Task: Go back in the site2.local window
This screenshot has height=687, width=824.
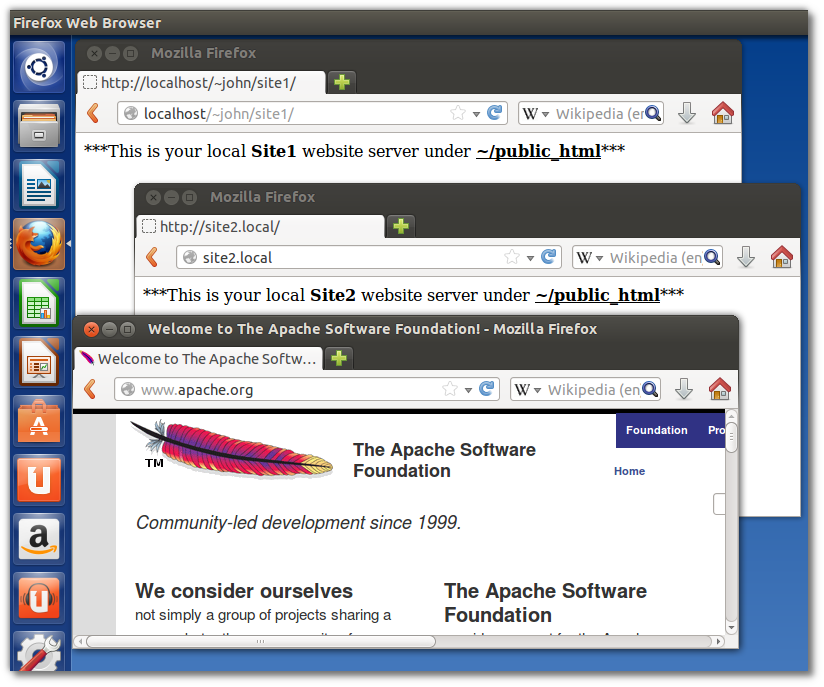Action: (152, 257)
